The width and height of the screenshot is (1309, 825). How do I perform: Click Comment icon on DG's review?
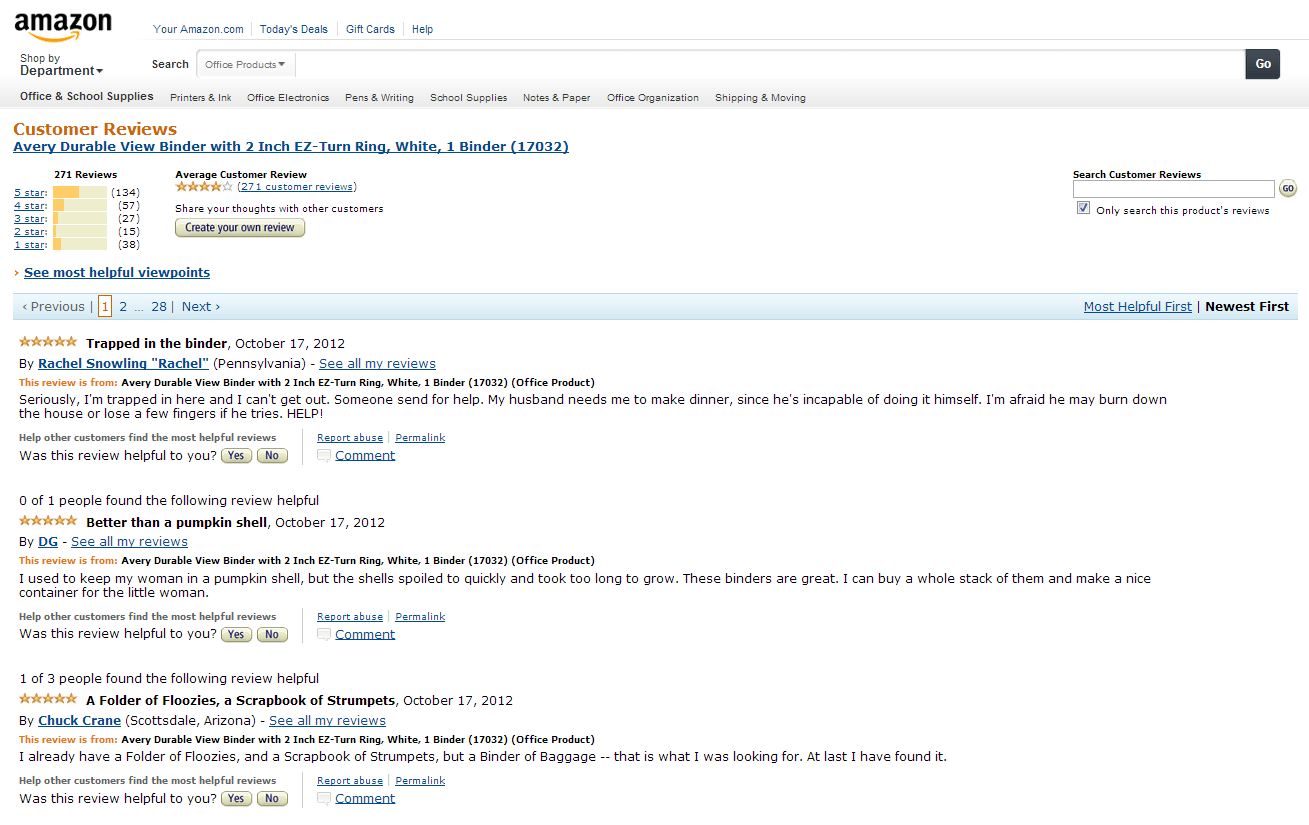324,635
